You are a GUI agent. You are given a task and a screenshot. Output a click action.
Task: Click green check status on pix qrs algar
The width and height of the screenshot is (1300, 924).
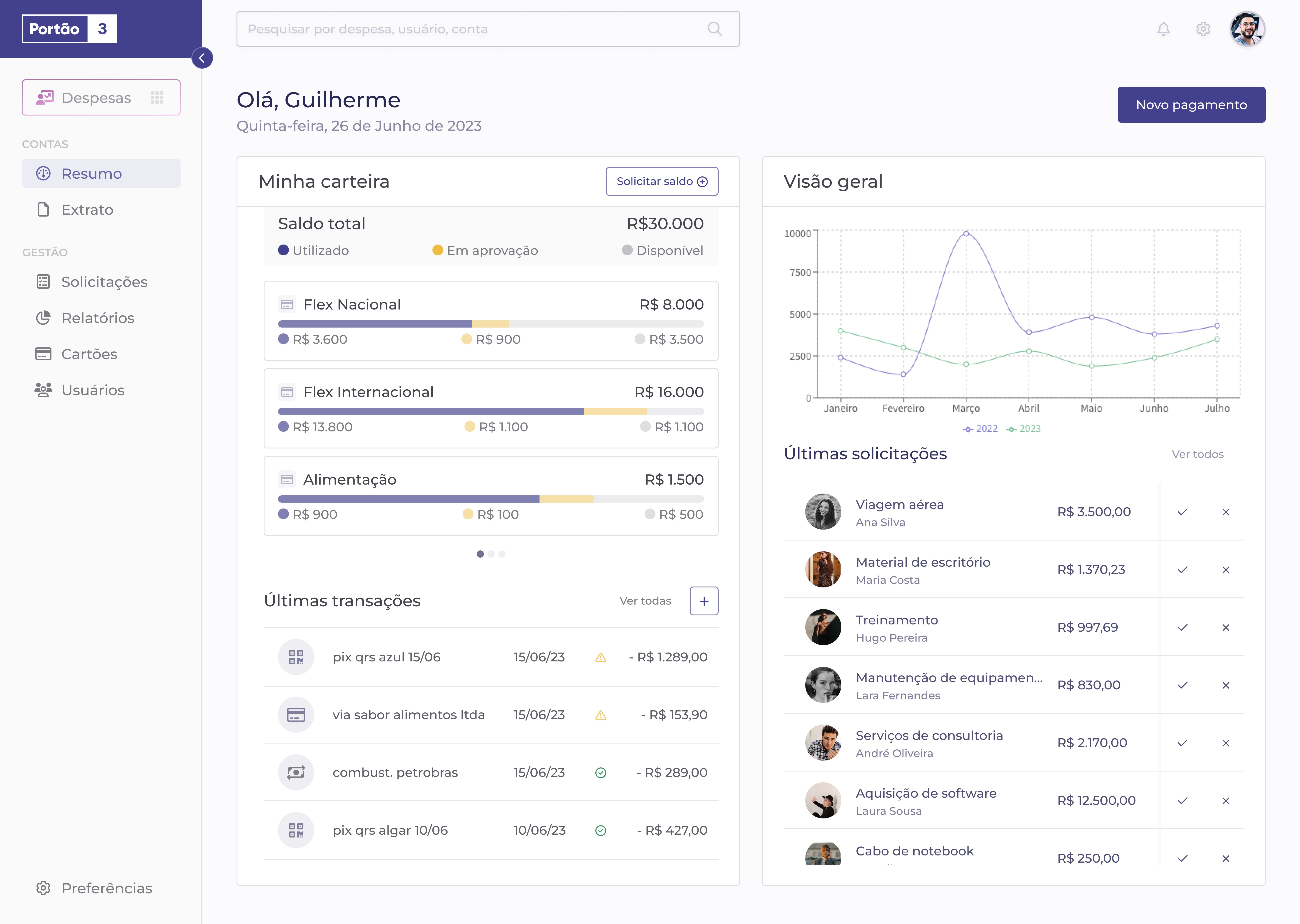tap(601, 831)
